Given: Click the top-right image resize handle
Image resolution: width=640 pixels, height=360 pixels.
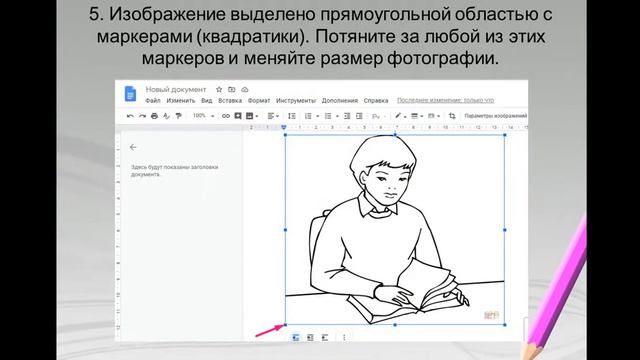Looking at the screenshot, I should [x=505, y=135].
